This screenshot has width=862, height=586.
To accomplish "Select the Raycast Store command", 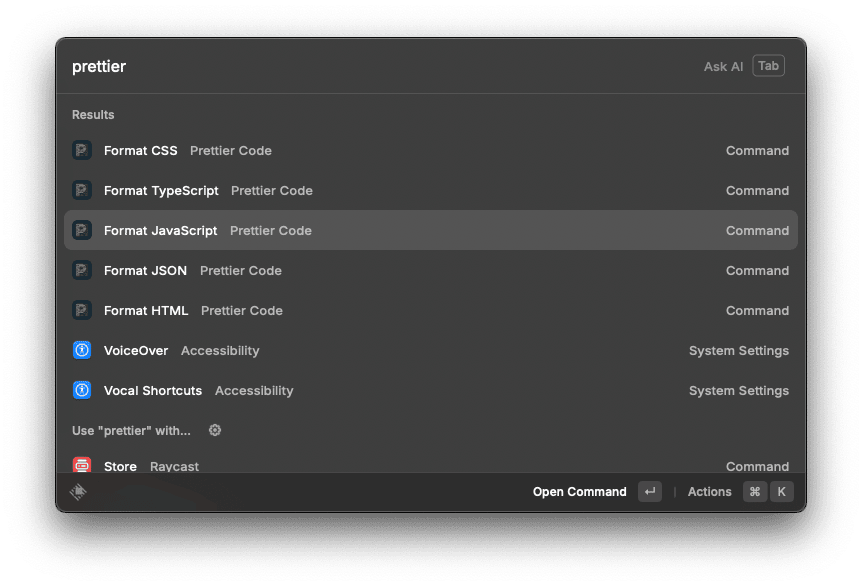I will tap(431, 463).
